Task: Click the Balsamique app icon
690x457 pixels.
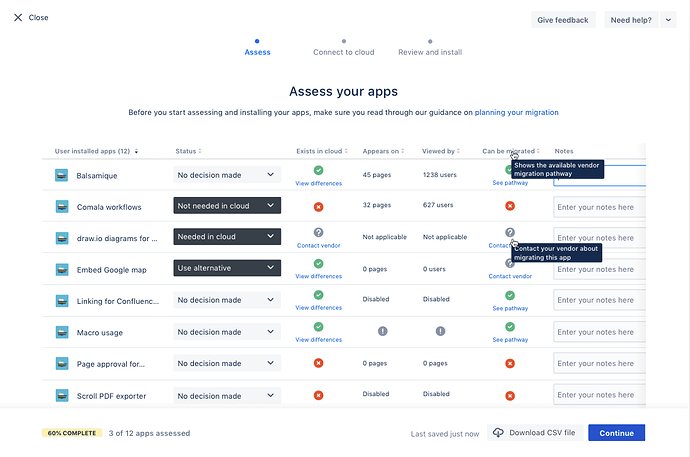Action: coord(61,175)
